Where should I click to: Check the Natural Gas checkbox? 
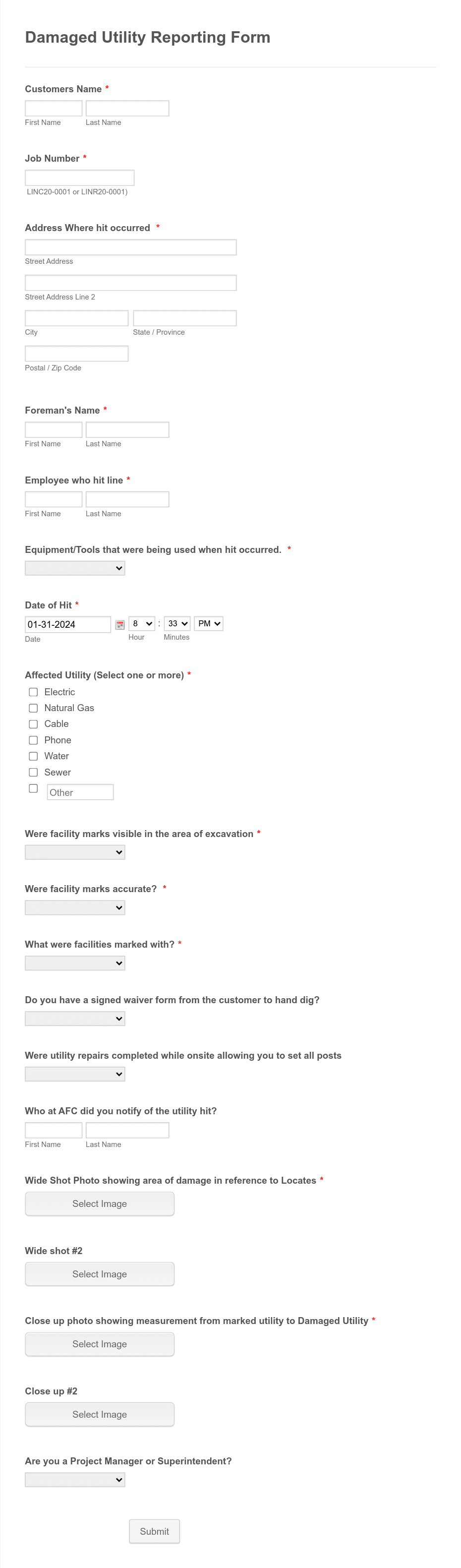[33, 708]
